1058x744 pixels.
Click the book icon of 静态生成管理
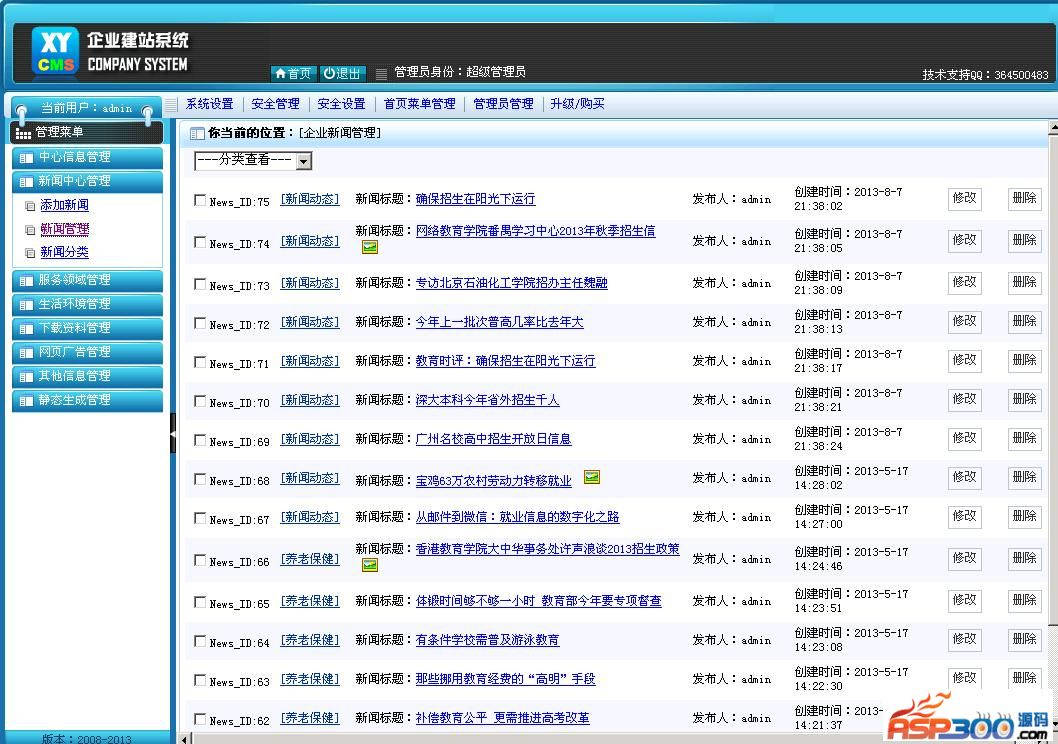26,401
